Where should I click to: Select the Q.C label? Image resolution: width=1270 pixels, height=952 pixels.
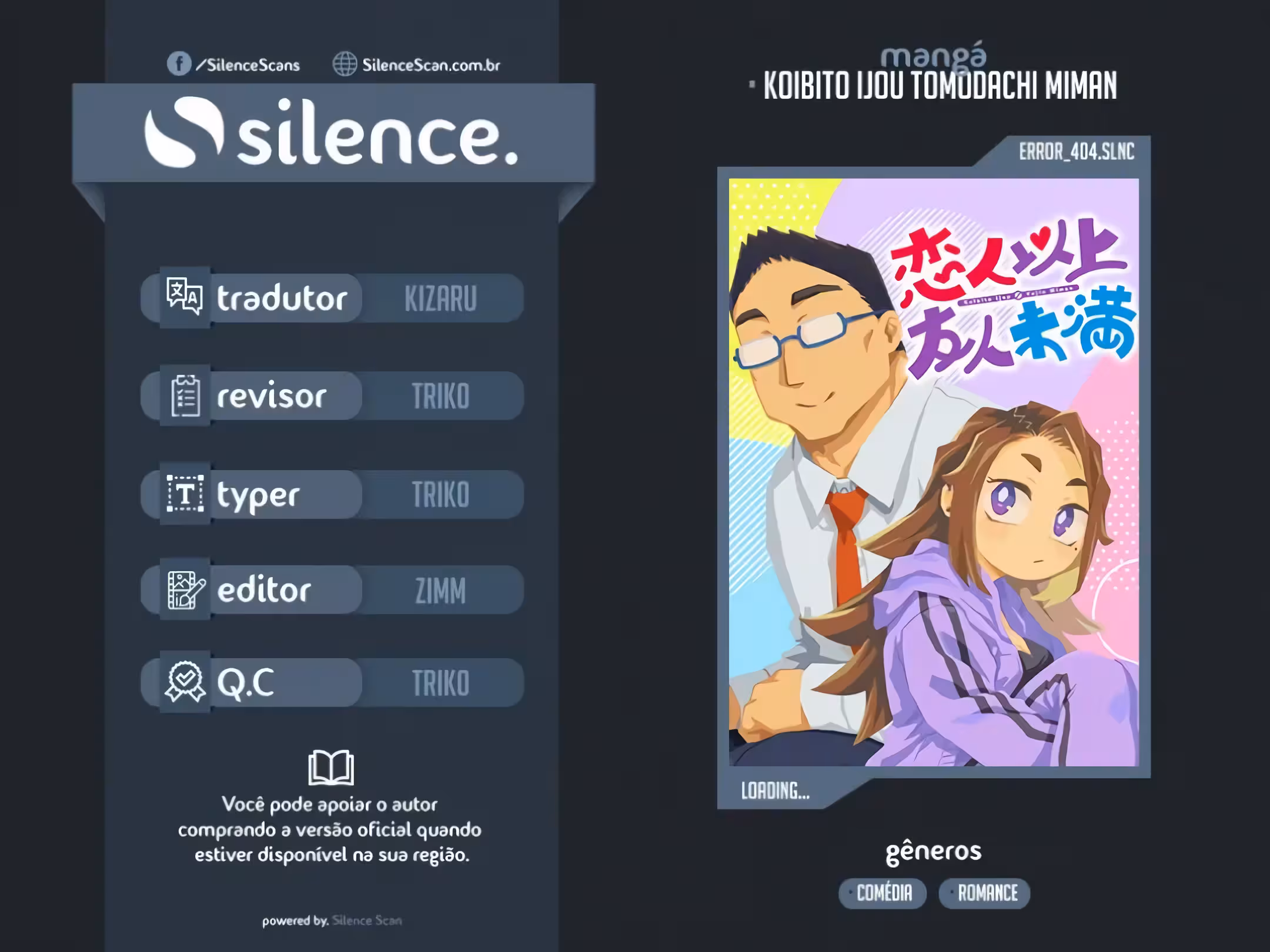point(245,684)
